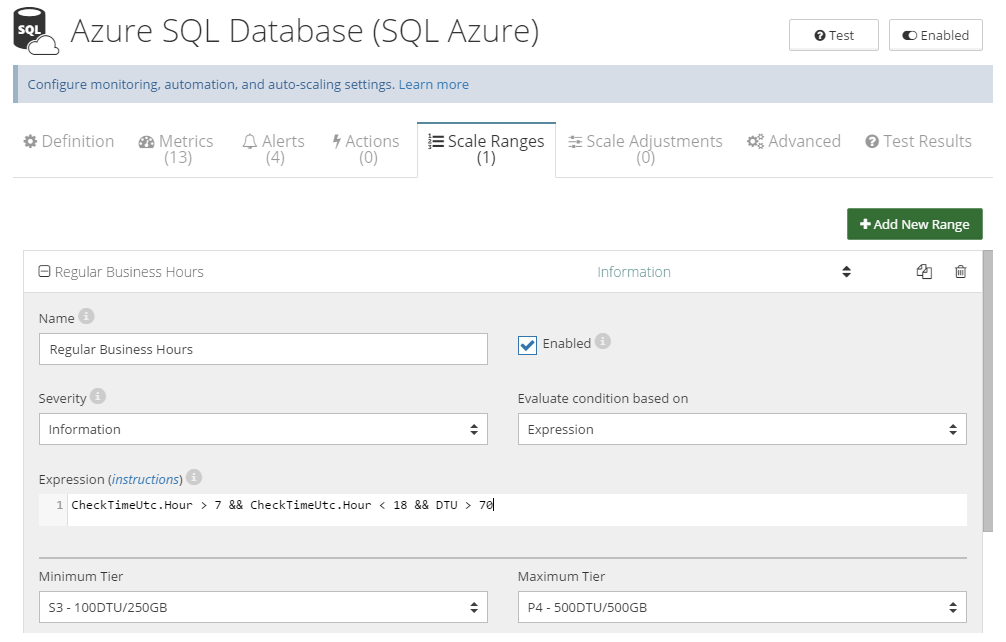
Task: Toggle the Enabled switch button at top right
Action: pos(935,35)
